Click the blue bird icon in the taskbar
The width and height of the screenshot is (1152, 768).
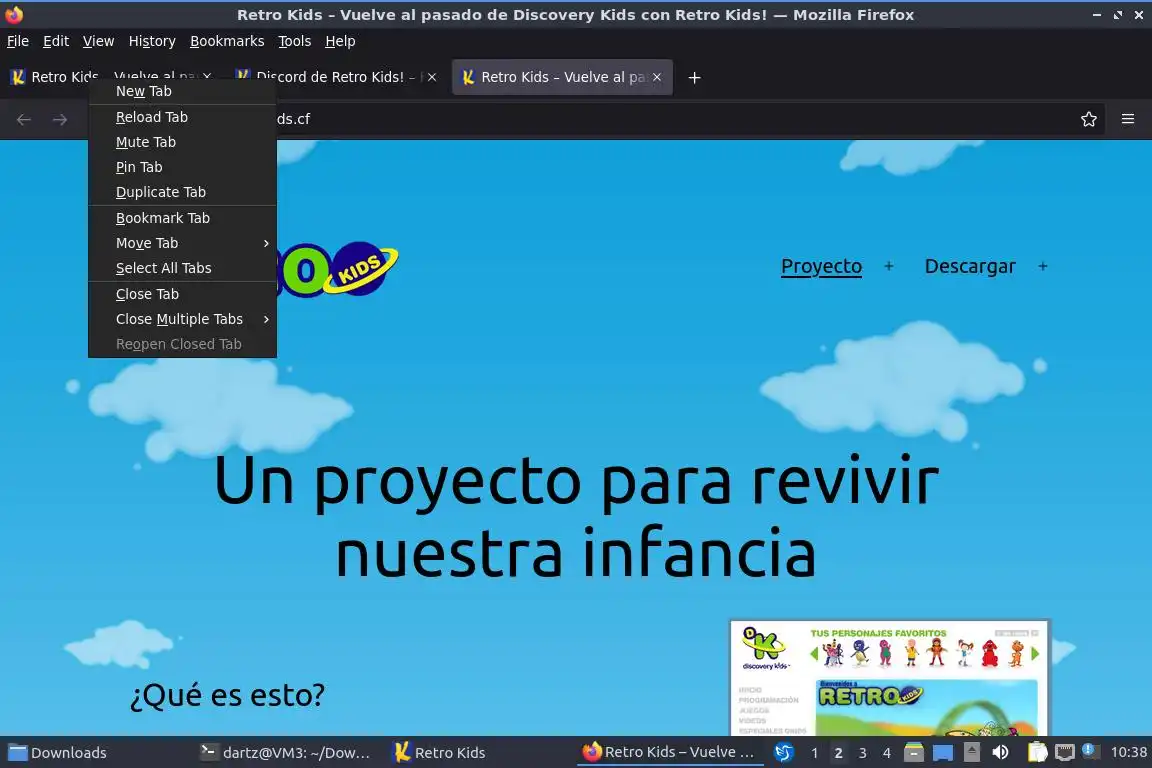pos(784,753)
